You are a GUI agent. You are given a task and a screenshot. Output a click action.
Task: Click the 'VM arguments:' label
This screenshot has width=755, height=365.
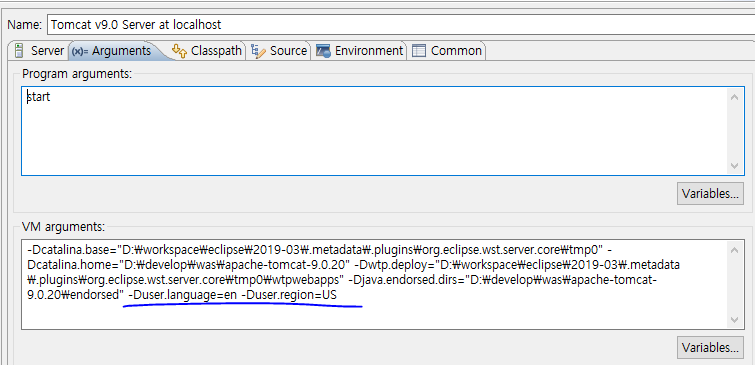[63, 226]
